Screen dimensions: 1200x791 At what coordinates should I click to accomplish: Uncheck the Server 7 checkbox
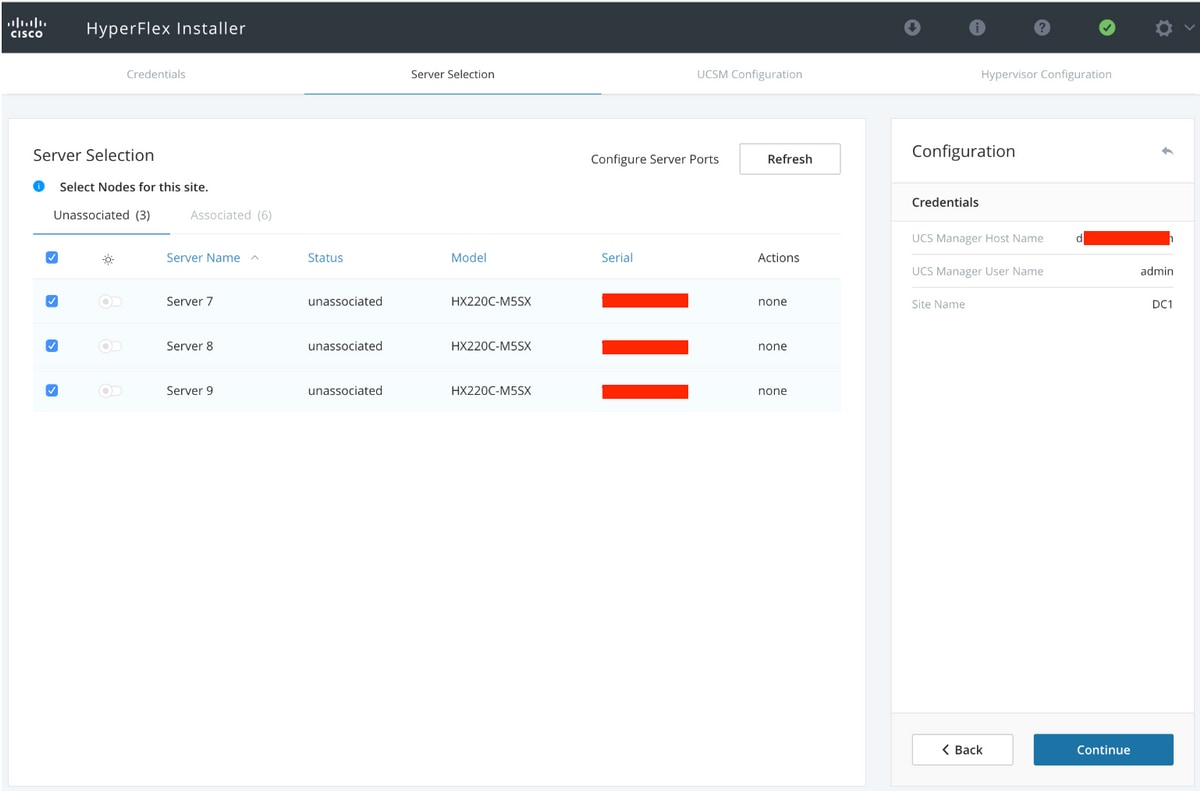tap(52, 301)
